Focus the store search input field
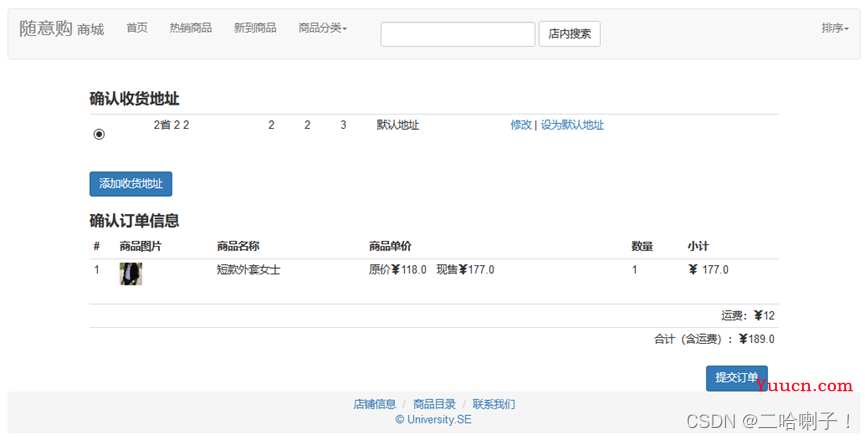The image size is (865, 440). pyautogui.click(x=458, y=34)
